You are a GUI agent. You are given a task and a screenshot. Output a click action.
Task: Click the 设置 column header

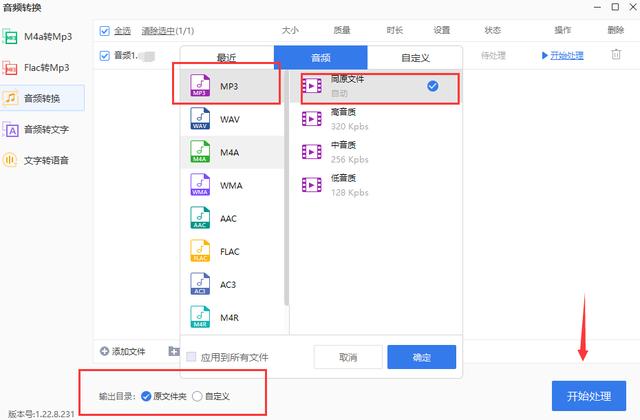442,30
